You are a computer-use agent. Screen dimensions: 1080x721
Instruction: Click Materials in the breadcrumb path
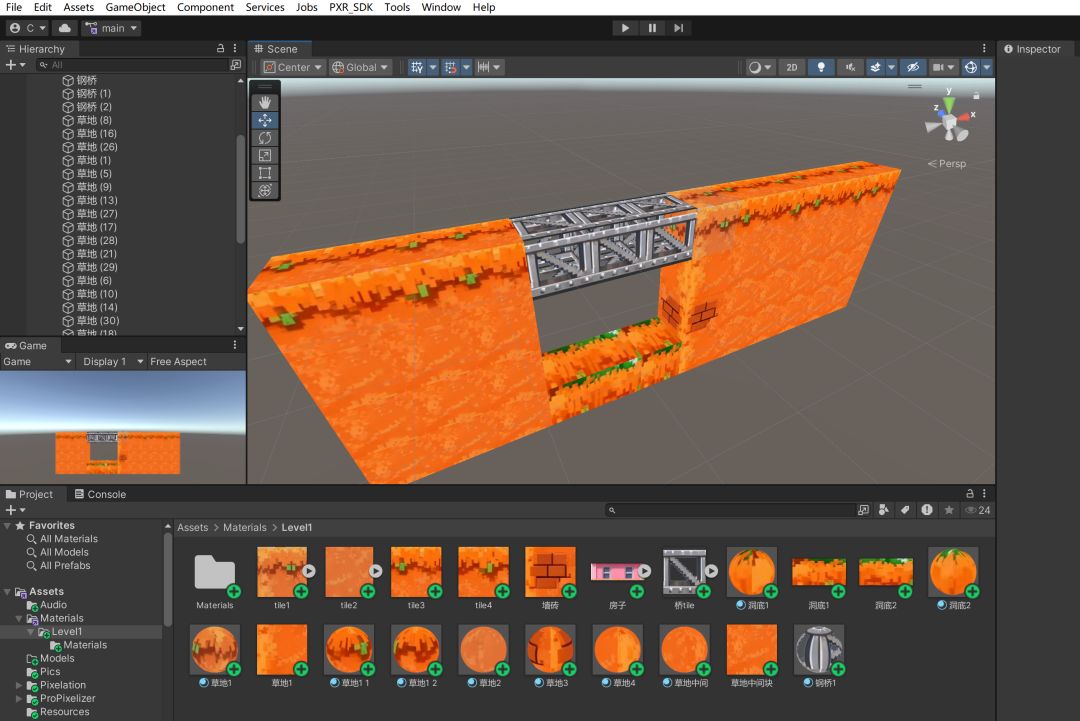point(245,527)
